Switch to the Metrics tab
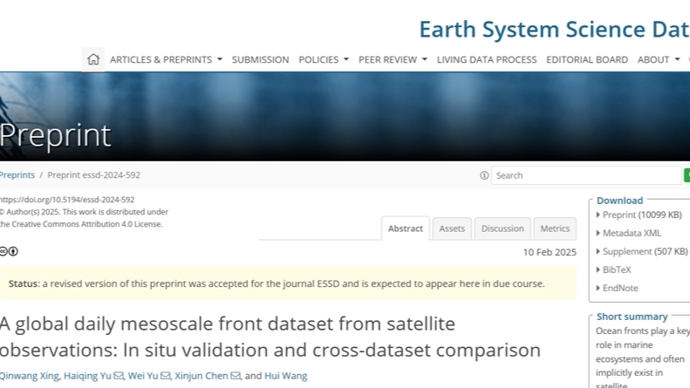This screenshot has height=388, width=690. tap(555, 228)
